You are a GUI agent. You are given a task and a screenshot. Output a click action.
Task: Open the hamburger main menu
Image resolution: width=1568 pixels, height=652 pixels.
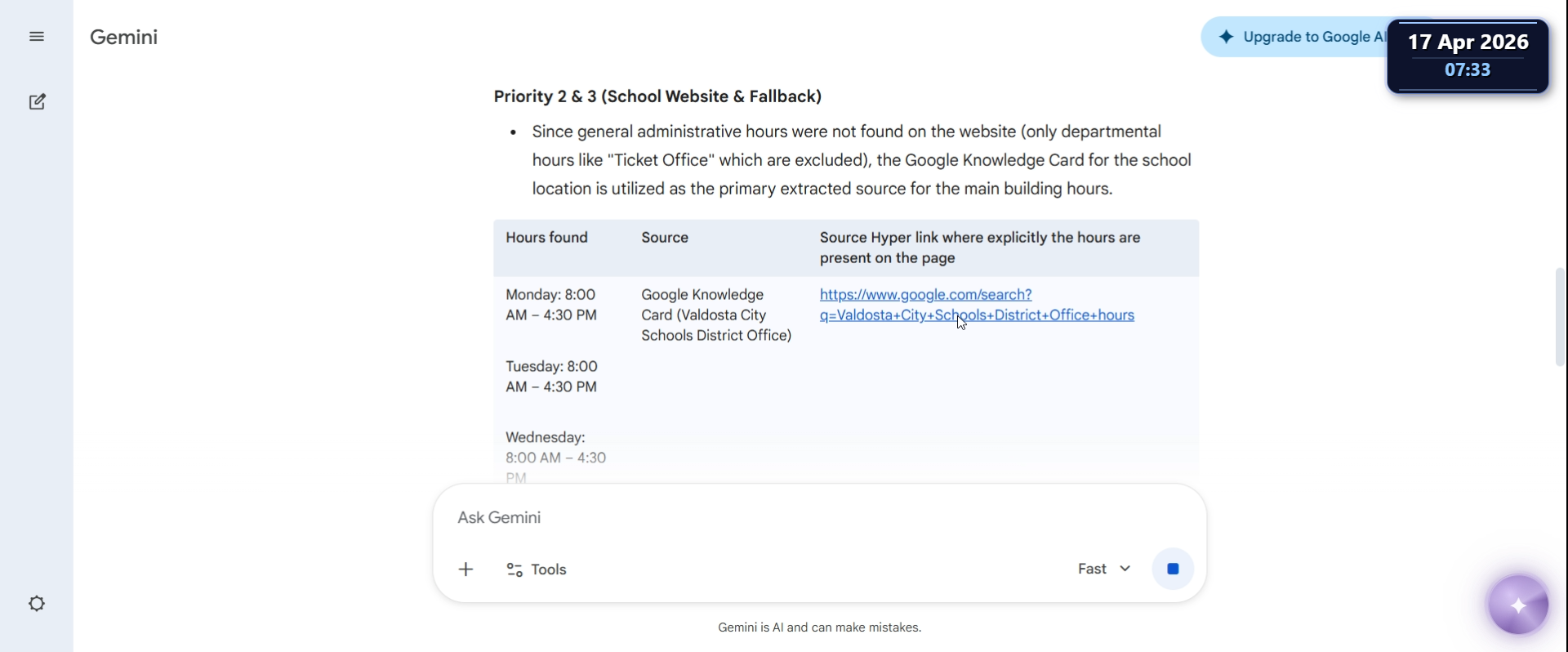pos(37,37)
